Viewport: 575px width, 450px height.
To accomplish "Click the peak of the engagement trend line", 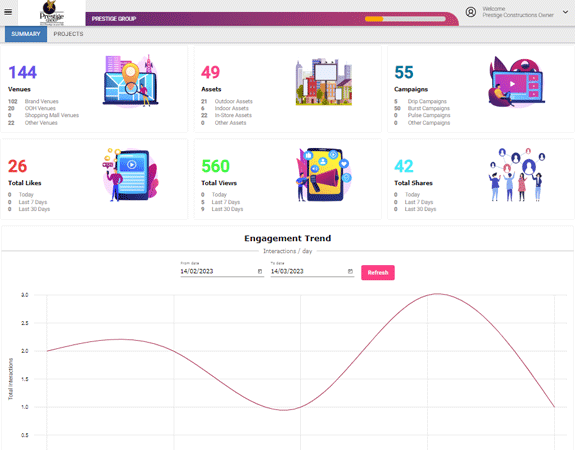I will pos(437,294).
